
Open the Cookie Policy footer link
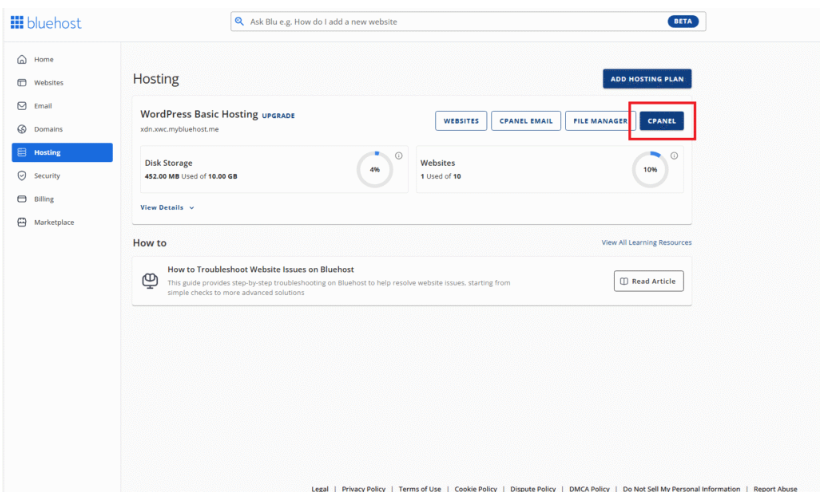point(476,489)
